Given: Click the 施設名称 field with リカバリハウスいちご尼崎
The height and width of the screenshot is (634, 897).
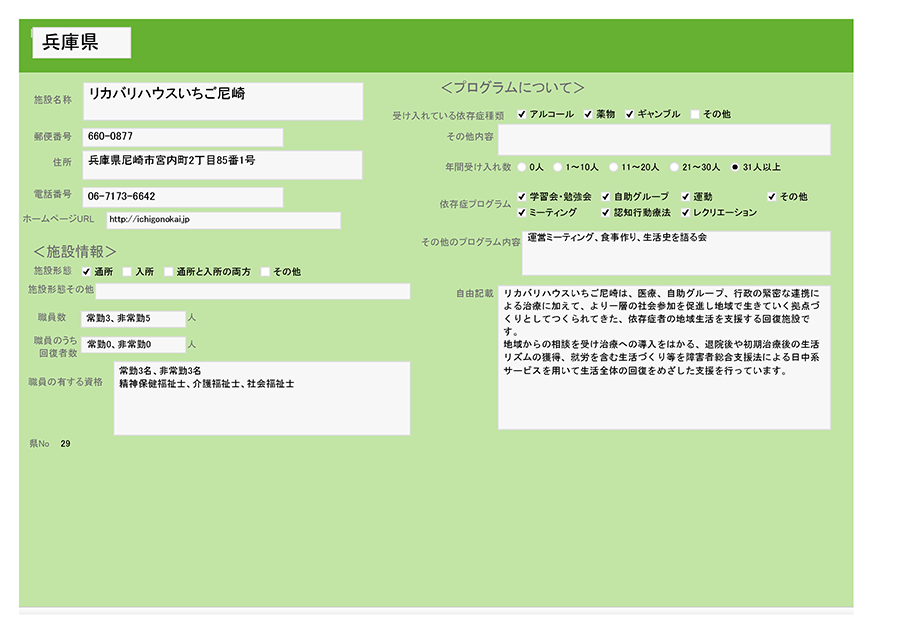Looking at the screenshot, I should 222,101.
